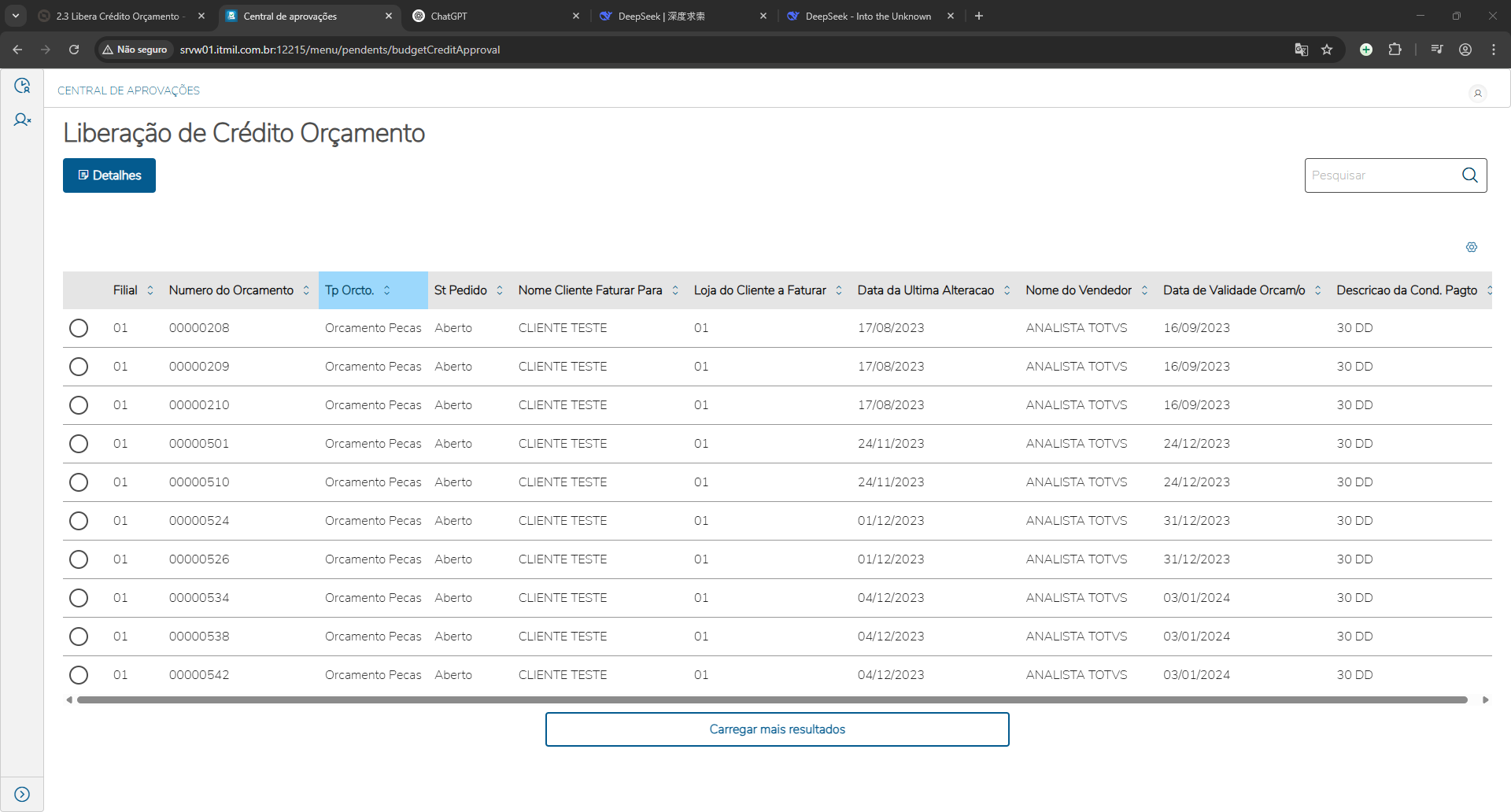Bookmark this page with star icon
Viewport: 1511px width, 812px height.
(x=1327, y=50)
